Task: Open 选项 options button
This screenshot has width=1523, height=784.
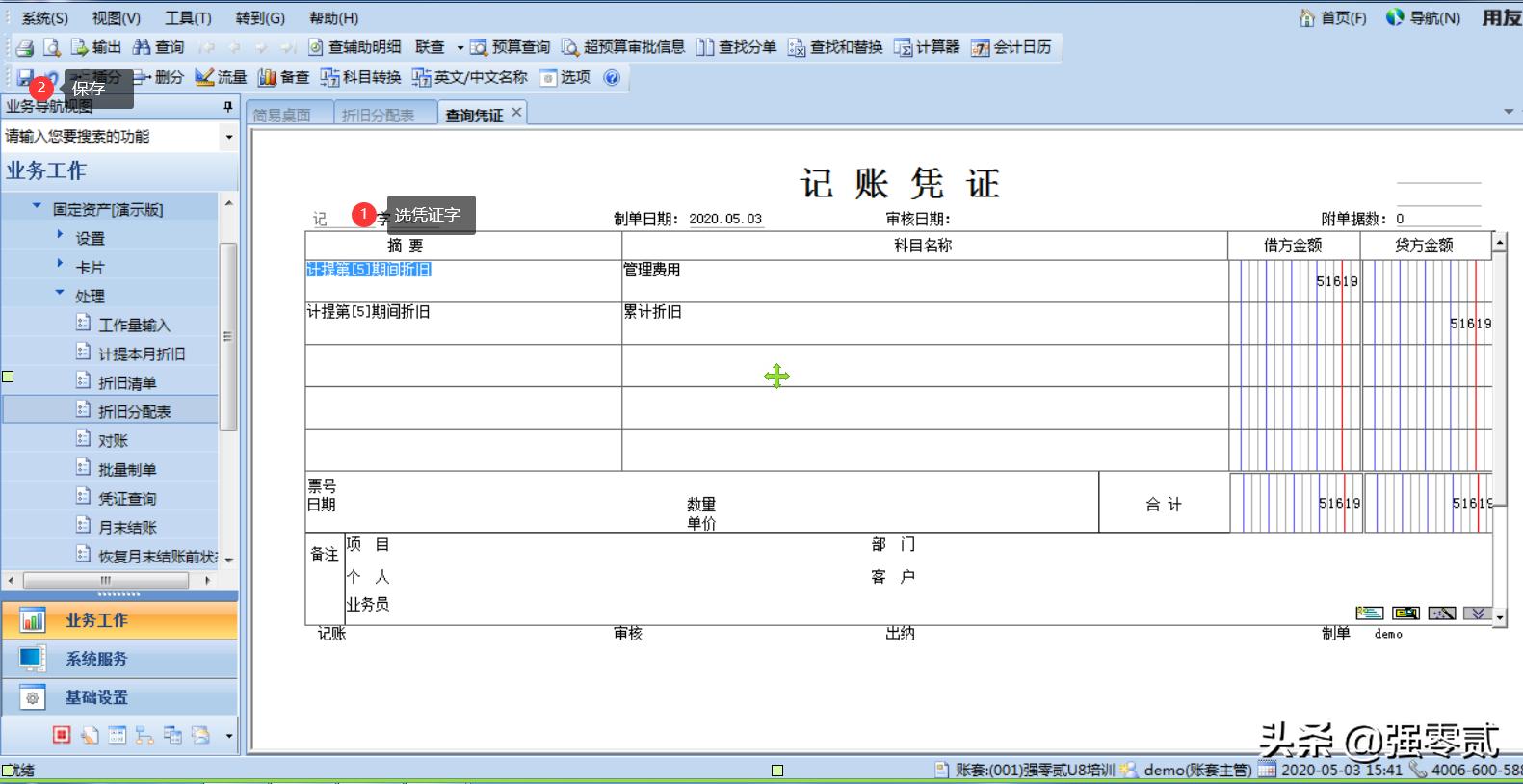Action: 565,77
